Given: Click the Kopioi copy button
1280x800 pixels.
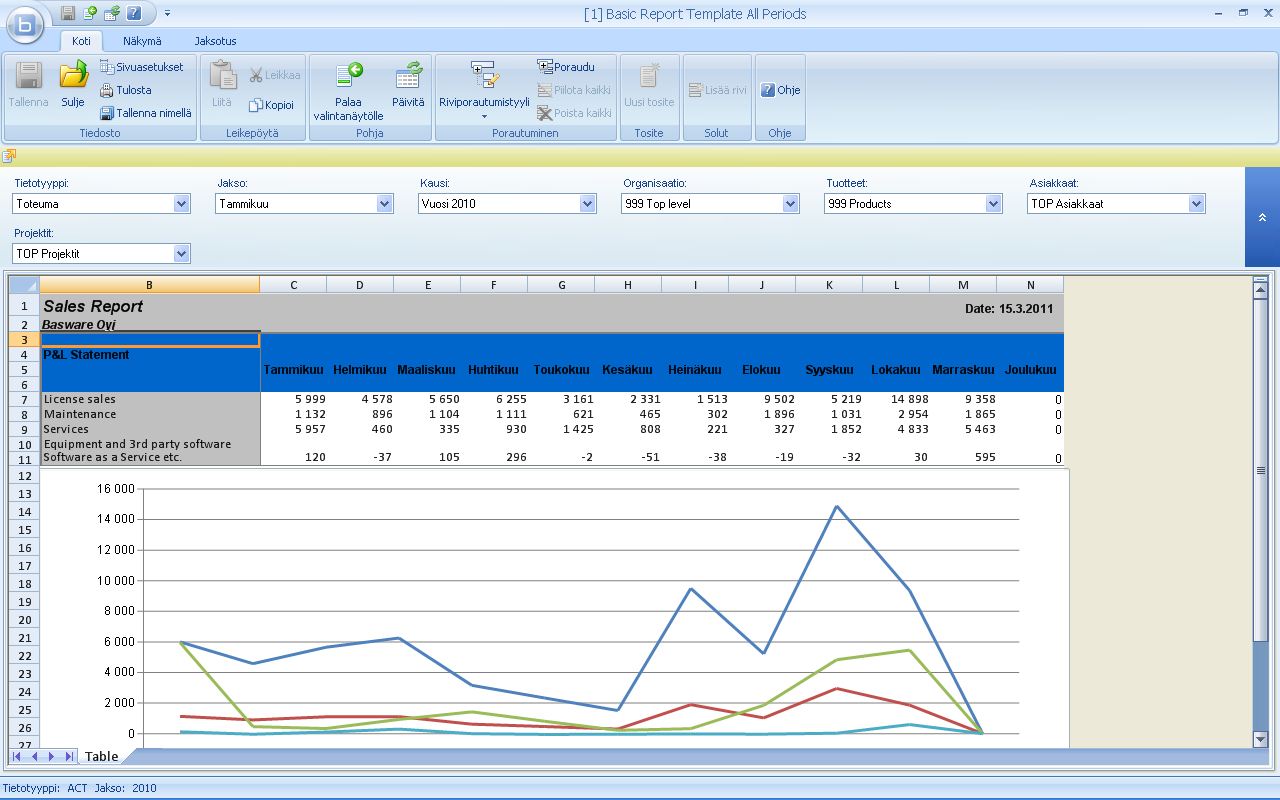Looking at the screenshot, I should [271, 105].
